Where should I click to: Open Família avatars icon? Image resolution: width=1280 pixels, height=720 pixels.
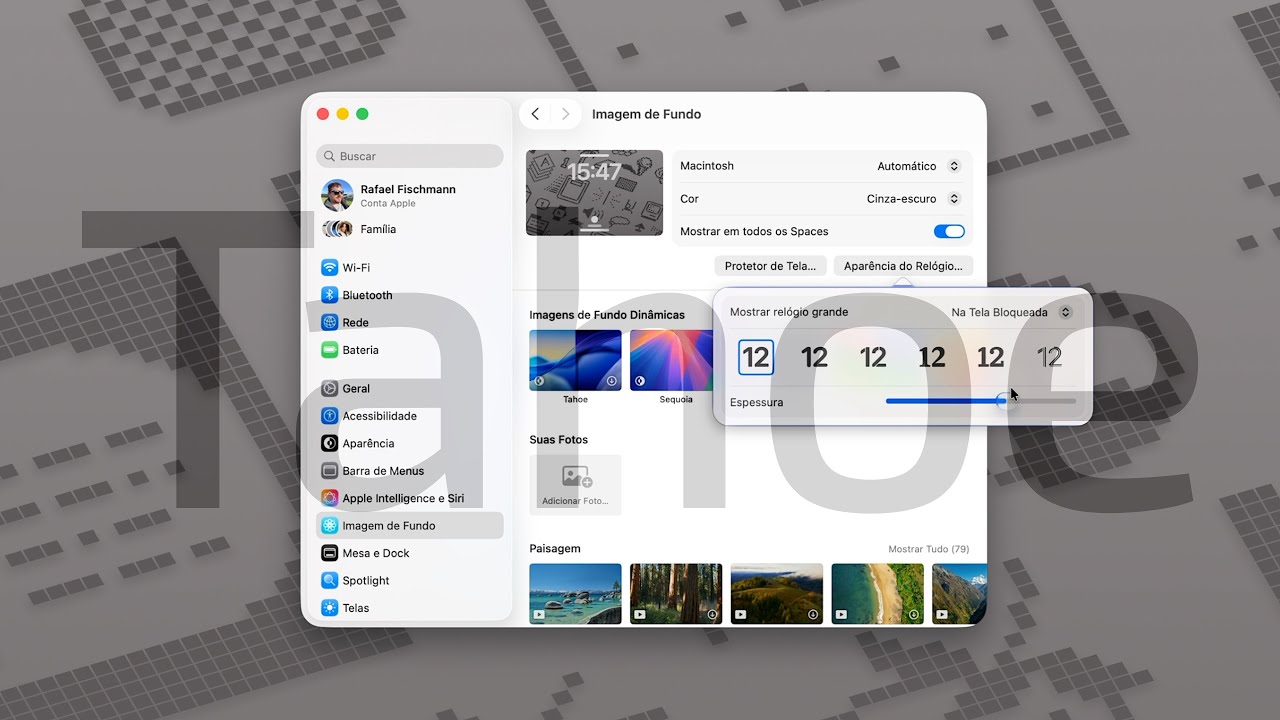(337, 229)
